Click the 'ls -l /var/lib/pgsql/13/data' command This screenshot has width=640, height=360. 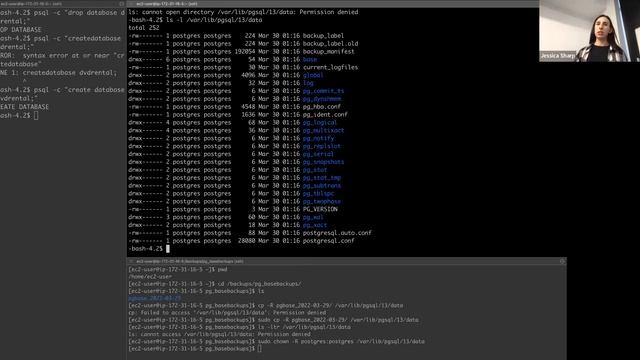(x=214, y=20)
